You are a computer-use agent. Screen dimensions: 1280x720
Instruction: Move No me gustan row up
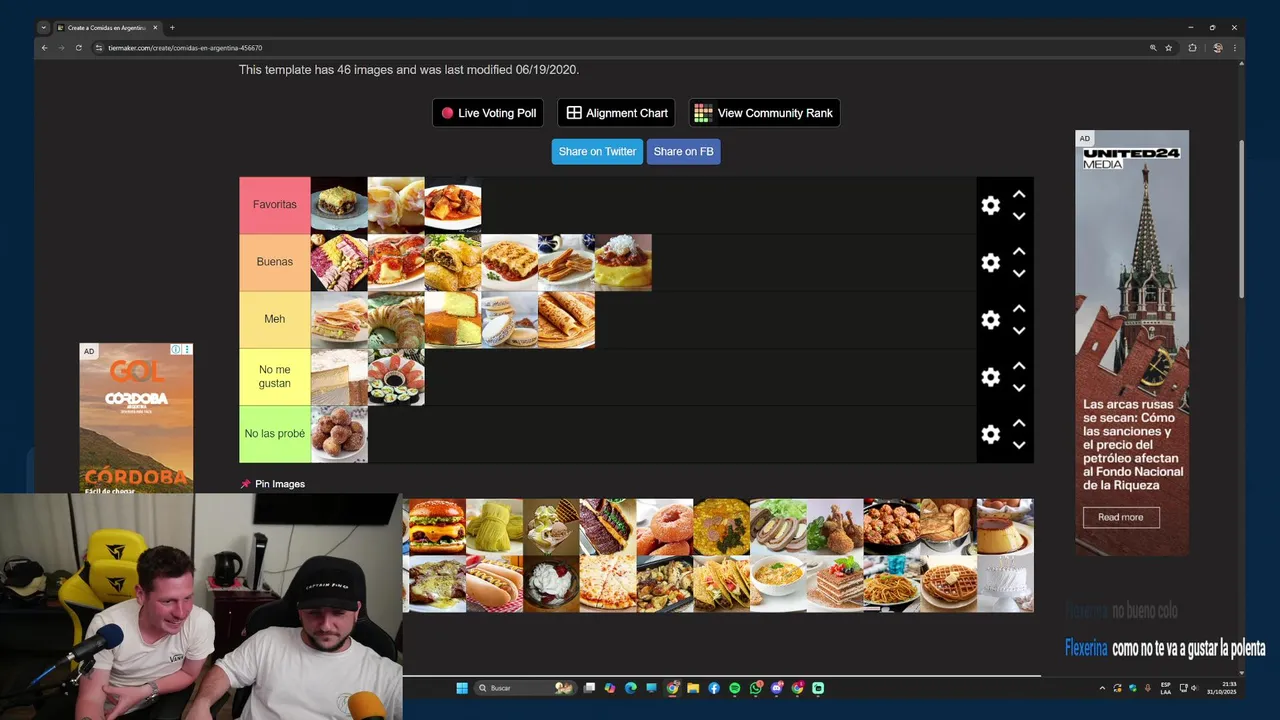coord(1019,366)
